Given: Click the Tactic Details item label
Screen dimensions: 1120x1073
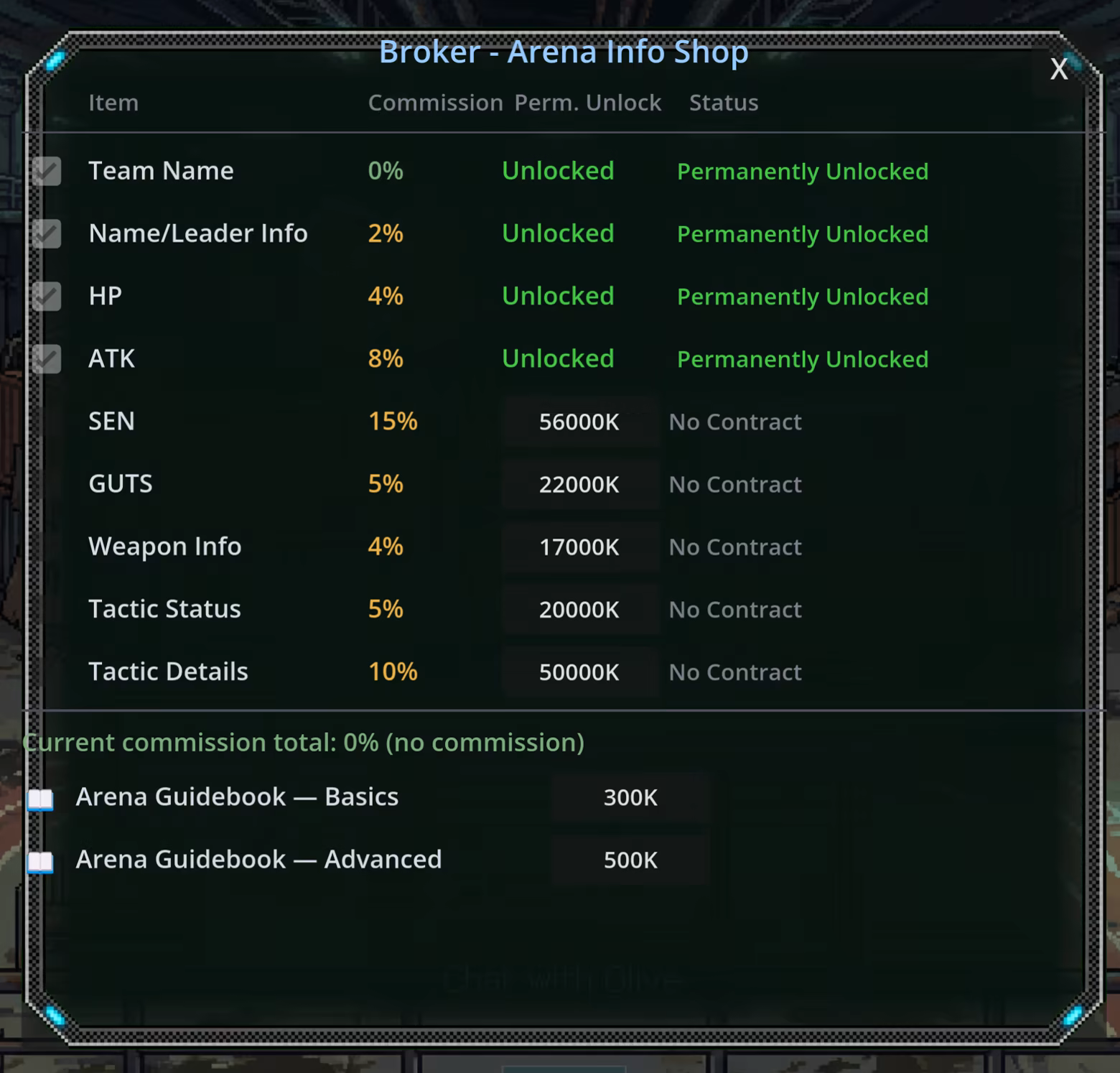Looking at the screenshot, I should pos(168,672).
